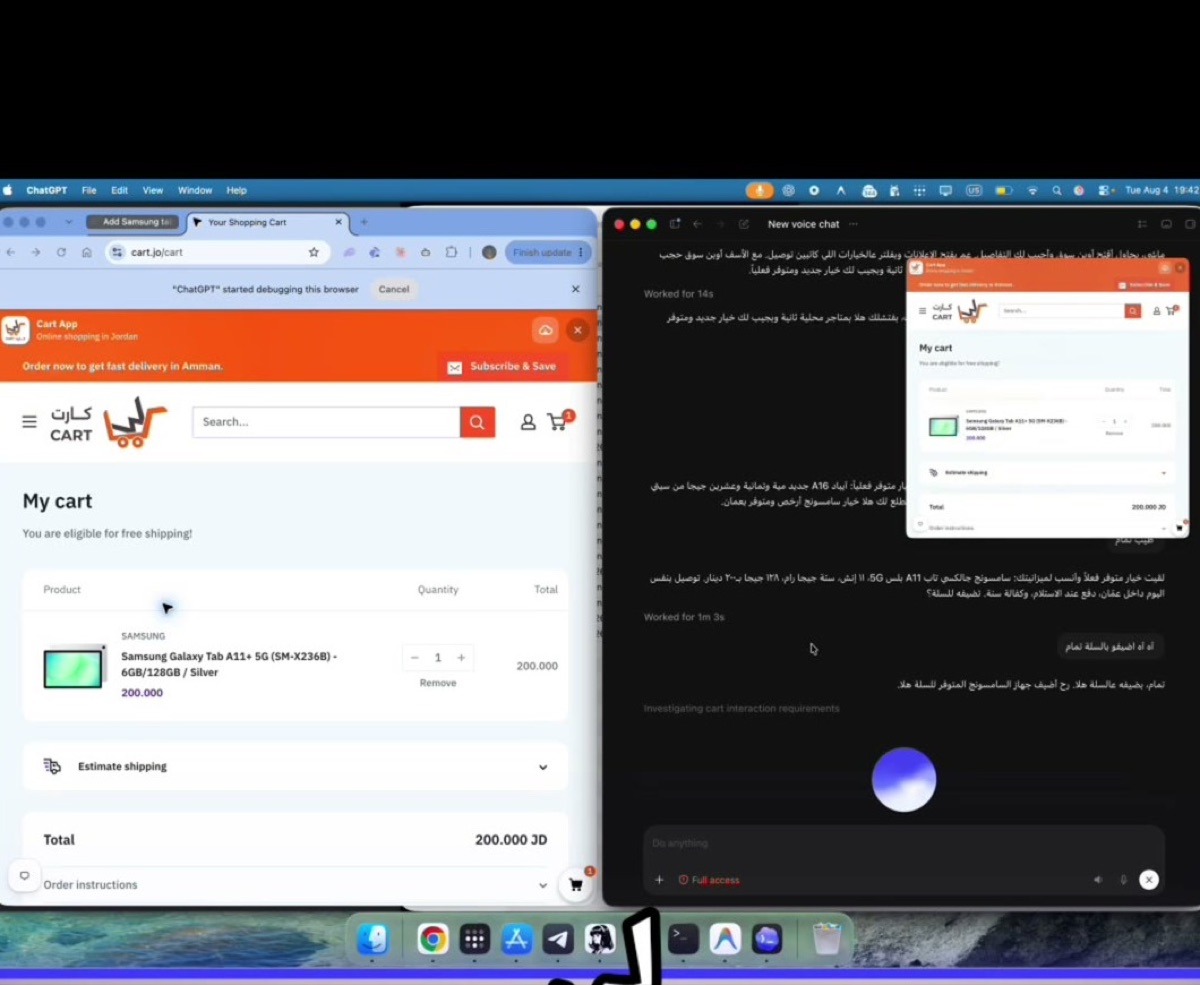Open the header cart icon with badge
Screen dimensions: 1200x985
pos(558,421)
